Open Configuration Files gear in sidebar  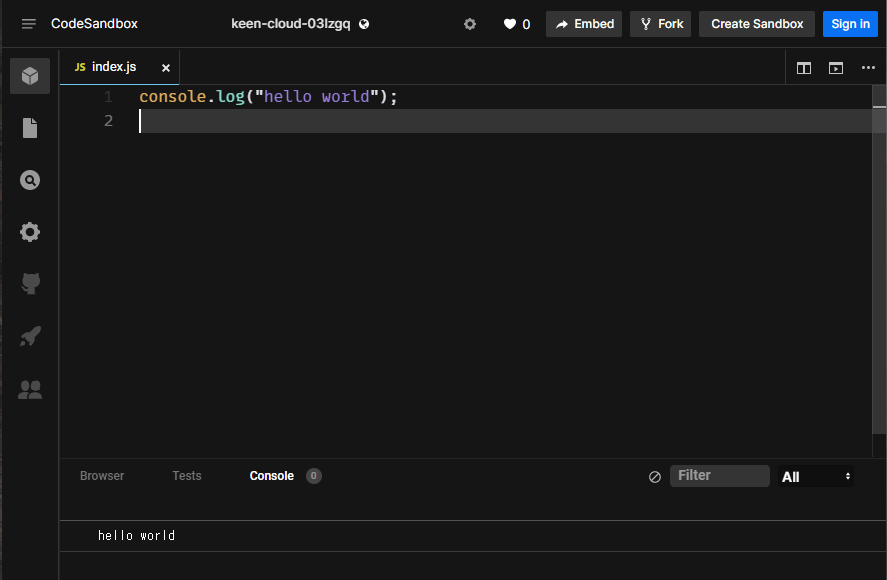[30, 232]
